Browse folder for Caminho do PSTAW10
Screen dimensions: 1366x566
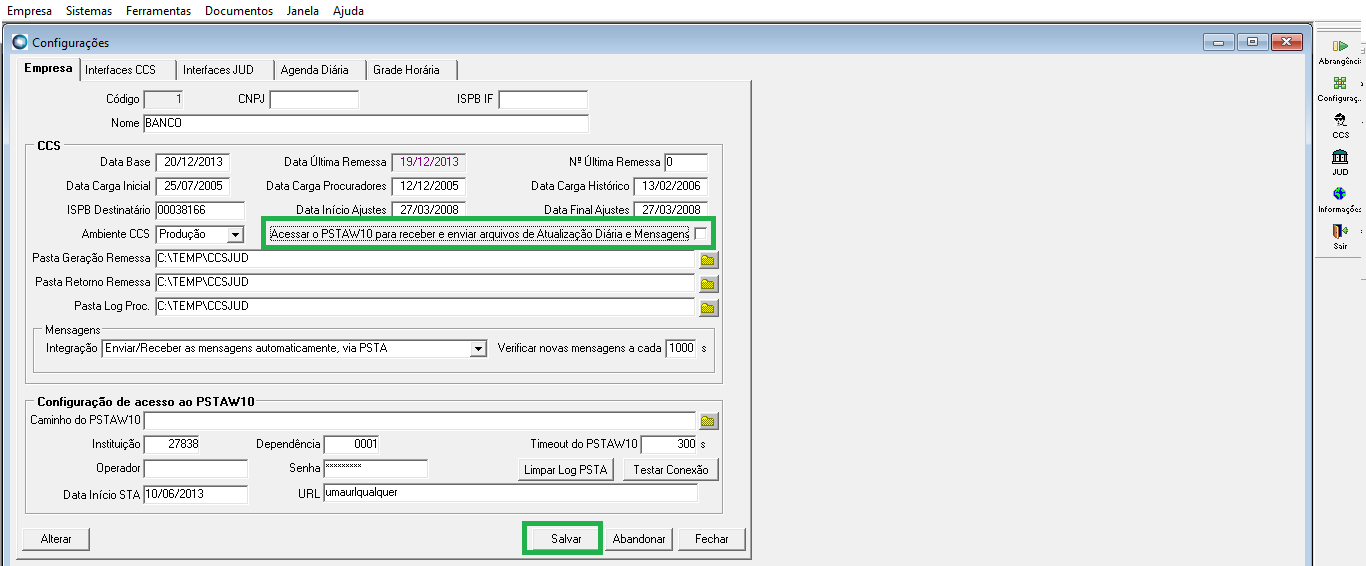(x=709, y=421)
